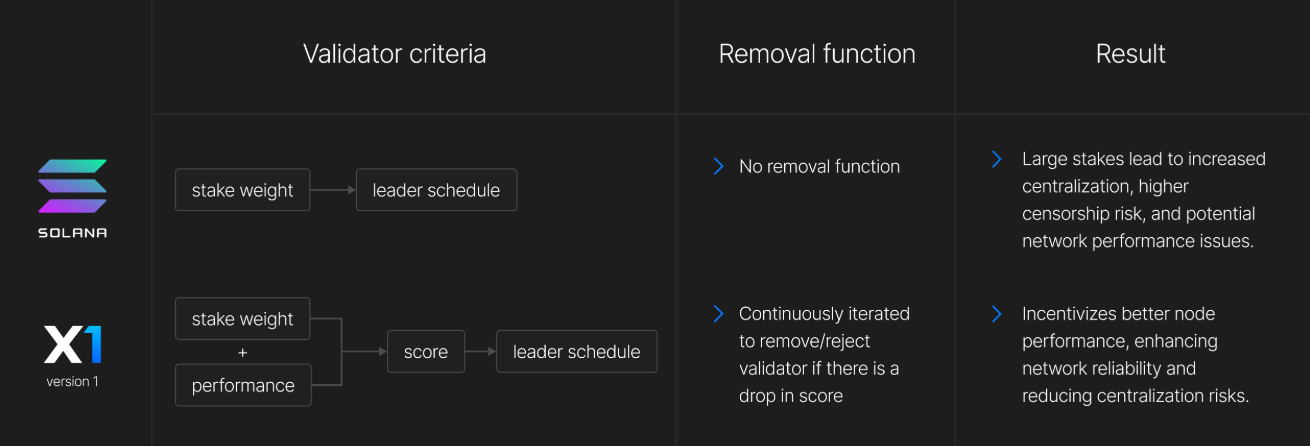
Task: Click the arrow pointing to Solana leader schedule
Action: 333,190
